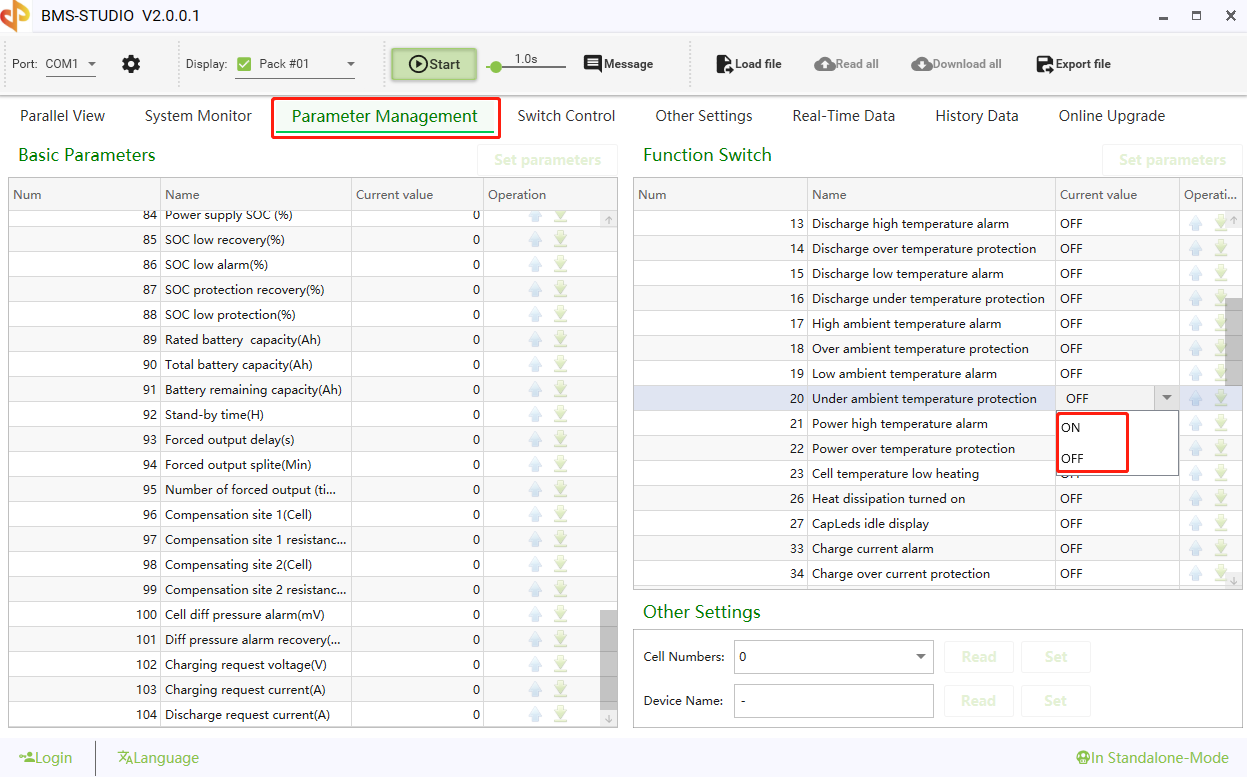Open the Switch Control tab
This screenshot has width=1247, height=777.
566,116
